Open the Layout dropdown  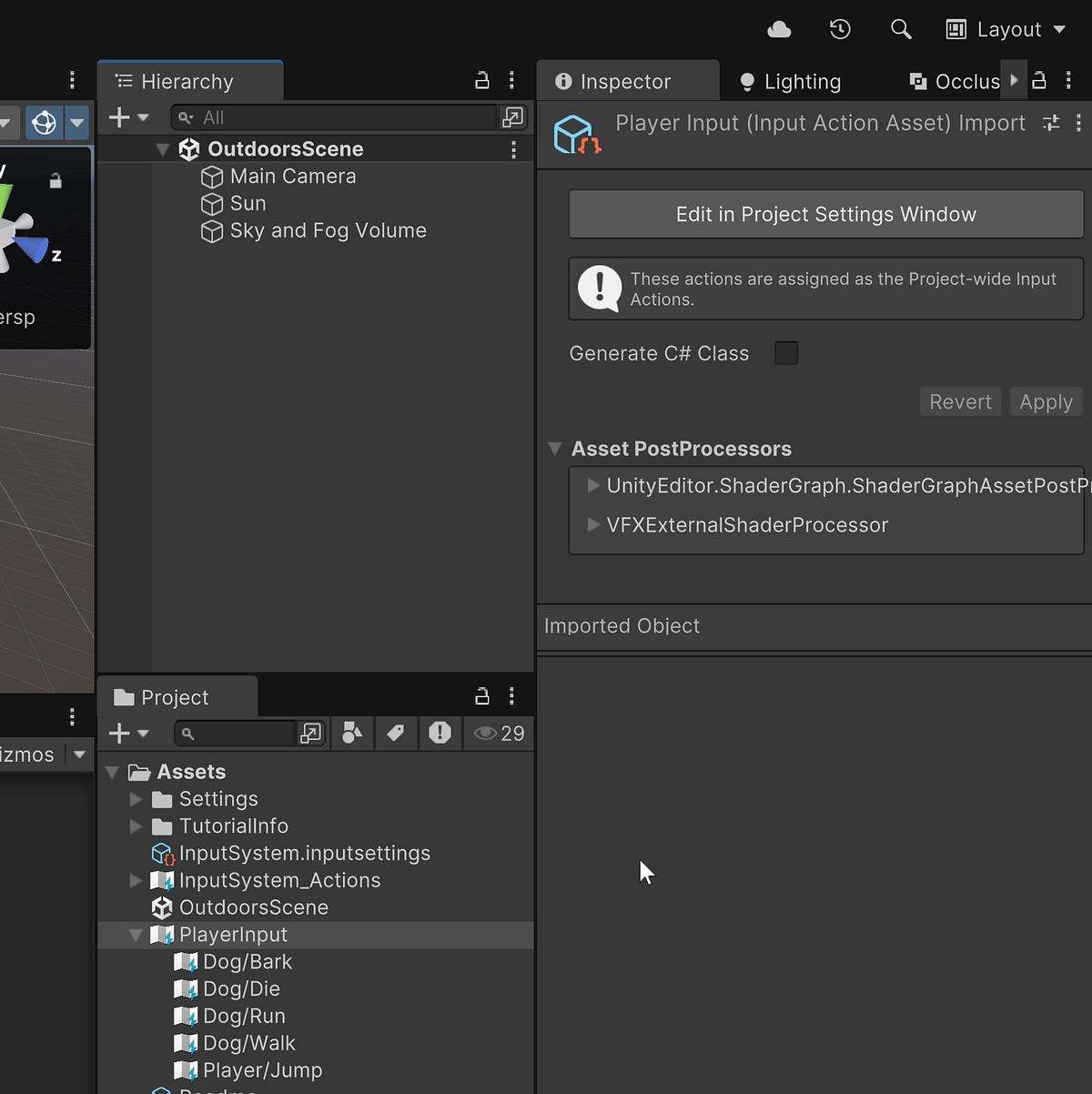1005,28
